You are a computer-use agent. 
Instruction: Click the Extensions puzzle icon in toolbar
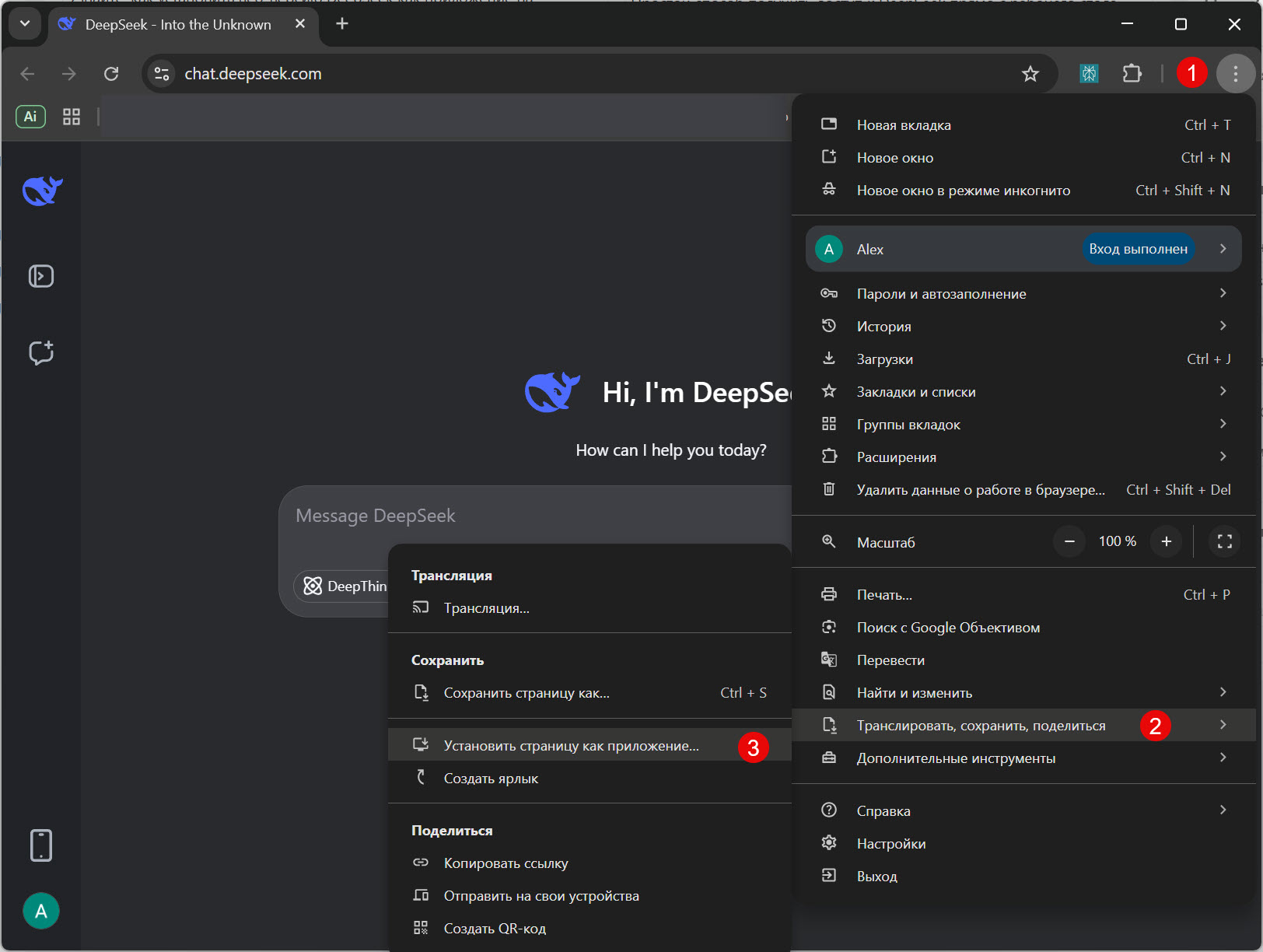1132,74
